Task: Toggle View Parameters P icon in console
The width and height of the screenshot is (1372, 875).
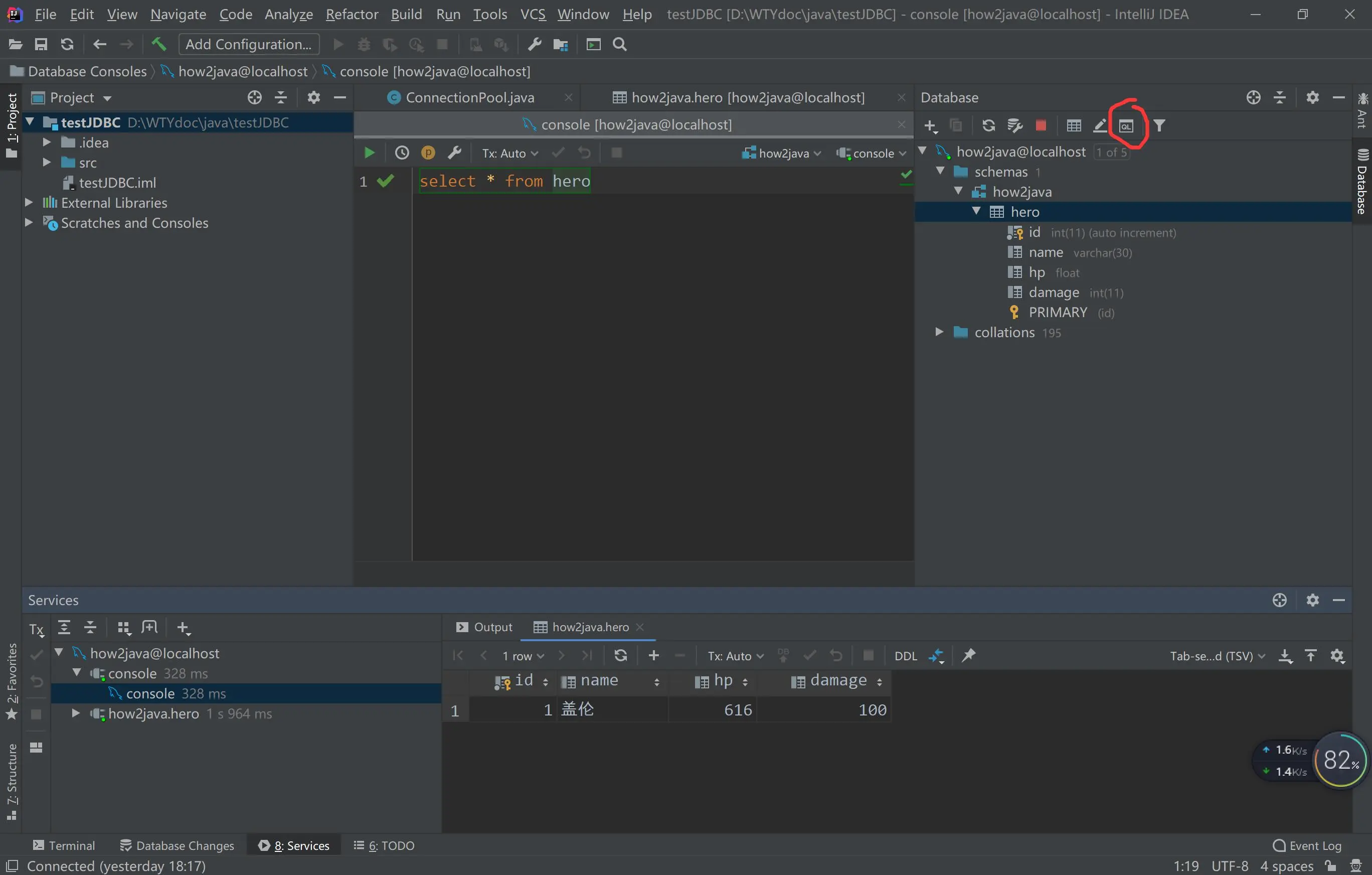Action: [428, 153]
